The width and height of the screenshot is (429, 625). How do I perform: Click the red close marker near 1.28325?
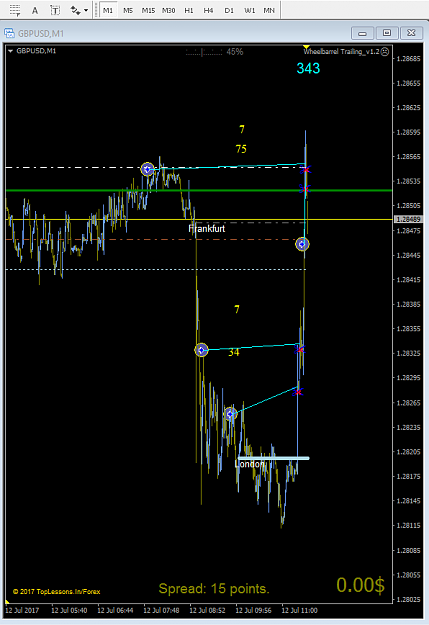click(x=299, y=350)
